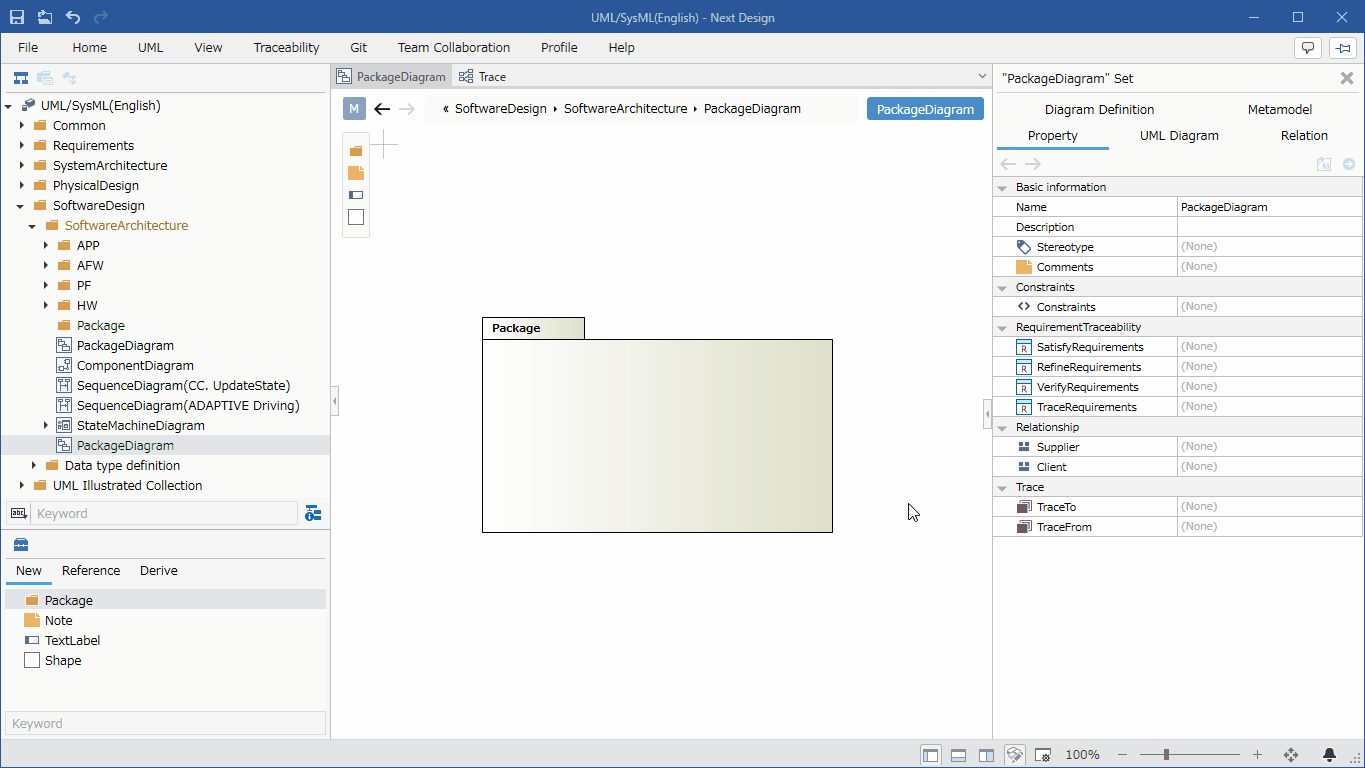Select the model tree view icon in navigator
Image resolution: width=1365 pixels, height=768 pixels.
[x=20, y=78]
